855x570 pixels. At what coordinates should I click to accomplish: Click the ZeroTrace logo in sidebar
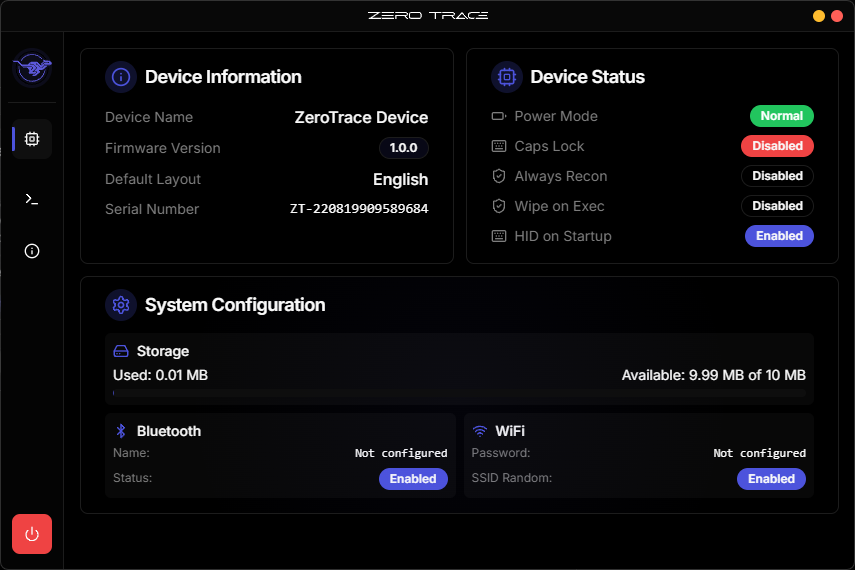[x=32, y=68]
